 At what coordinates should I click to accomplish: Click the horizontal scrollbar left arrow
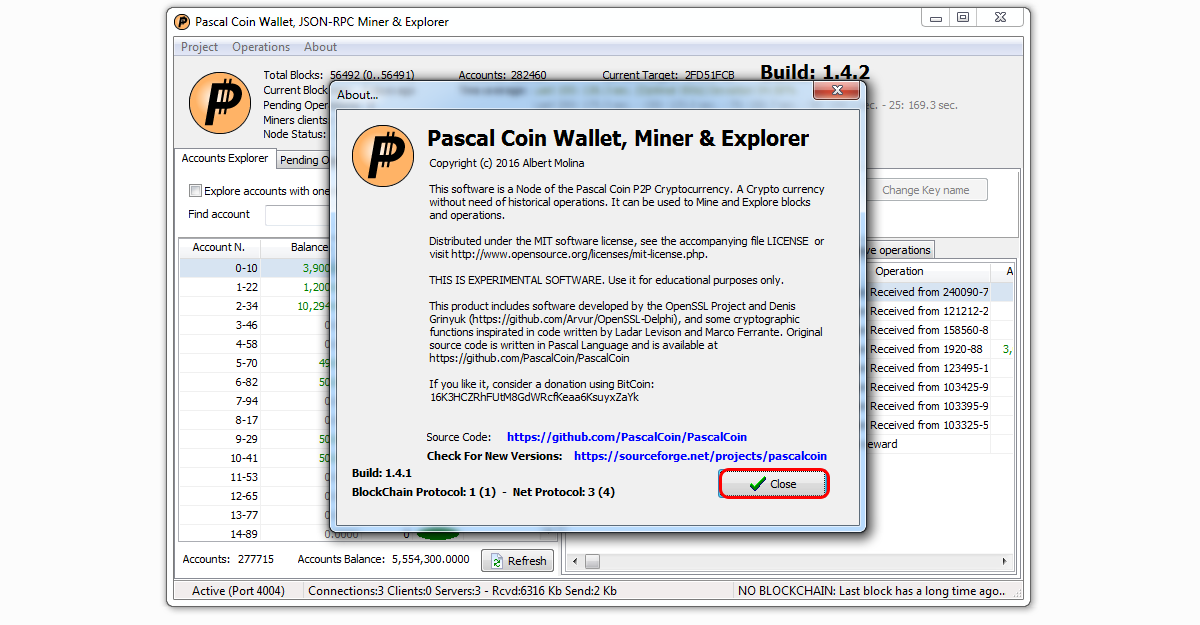575,561
